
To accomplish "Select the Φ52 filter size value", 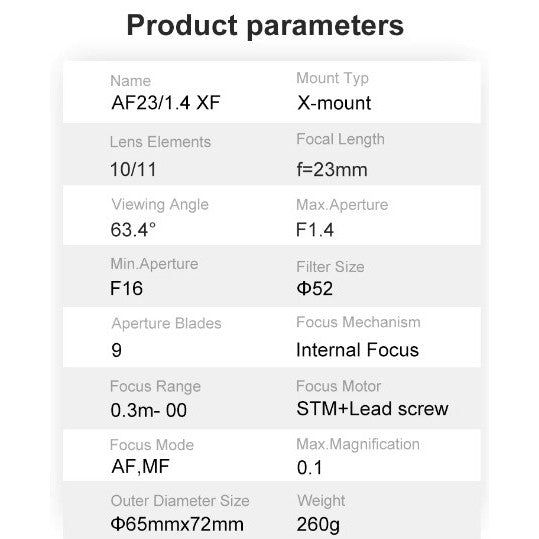I will [x=315, y=288].
